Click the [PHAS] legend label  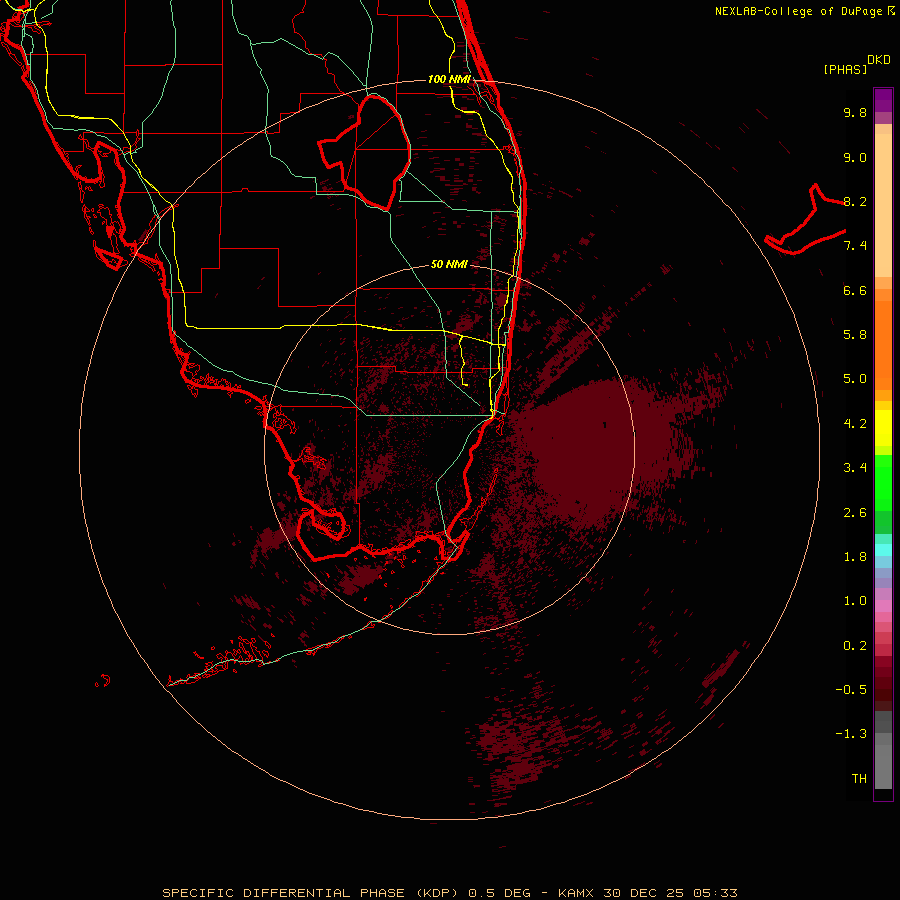(x=845, y=69)
